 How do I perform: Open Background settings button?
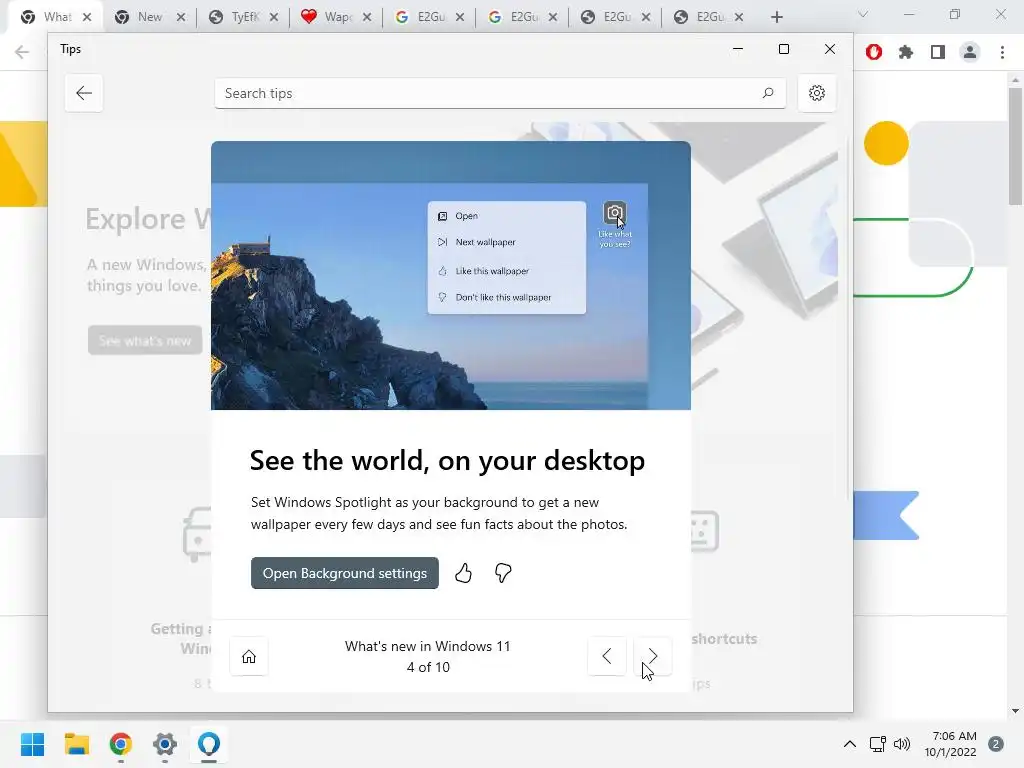(344, 573)
